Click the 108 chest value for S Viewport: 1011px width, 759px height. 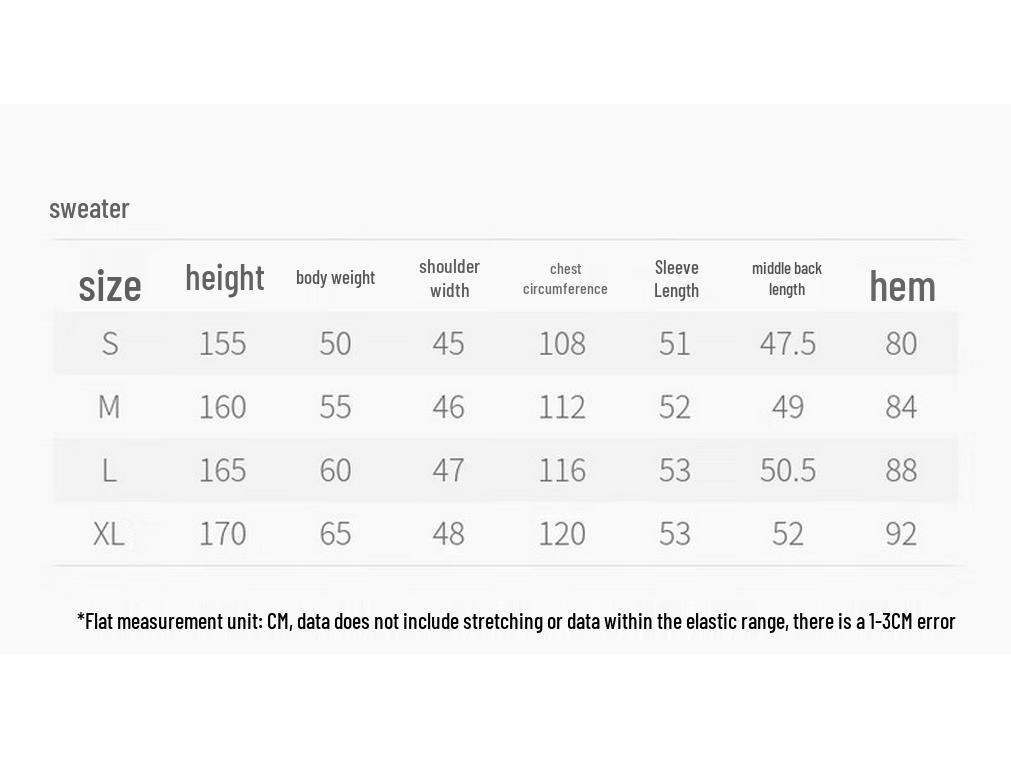(x=562, y=344)
